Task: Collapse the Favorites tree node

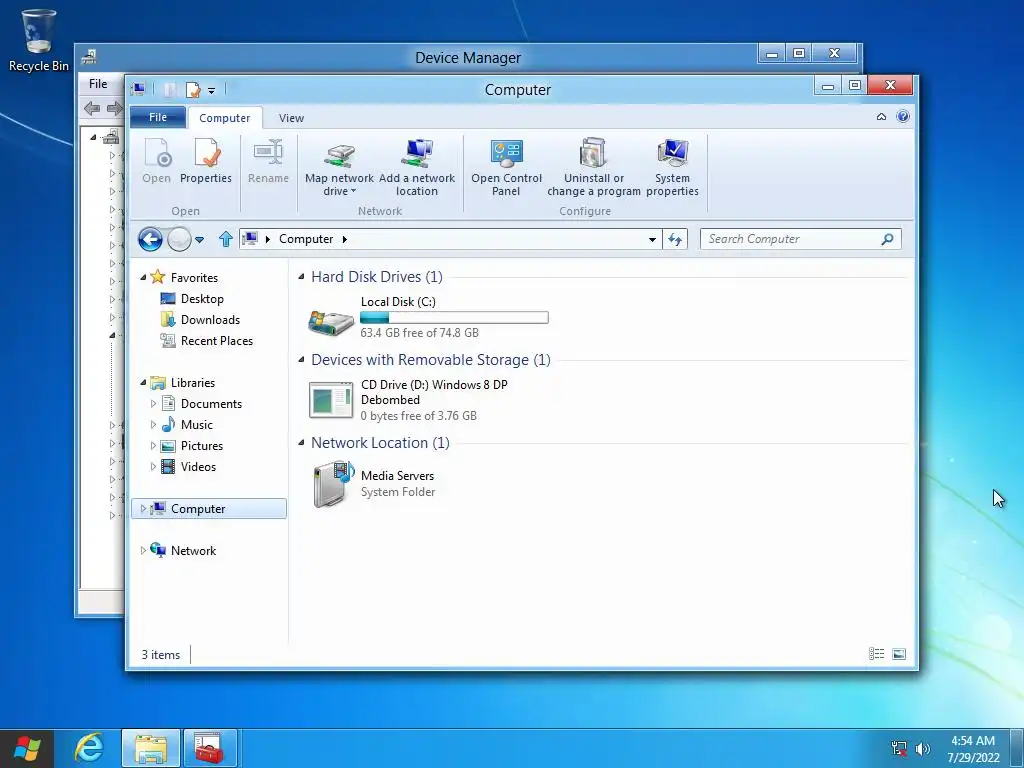Action: tap(143, 278)
